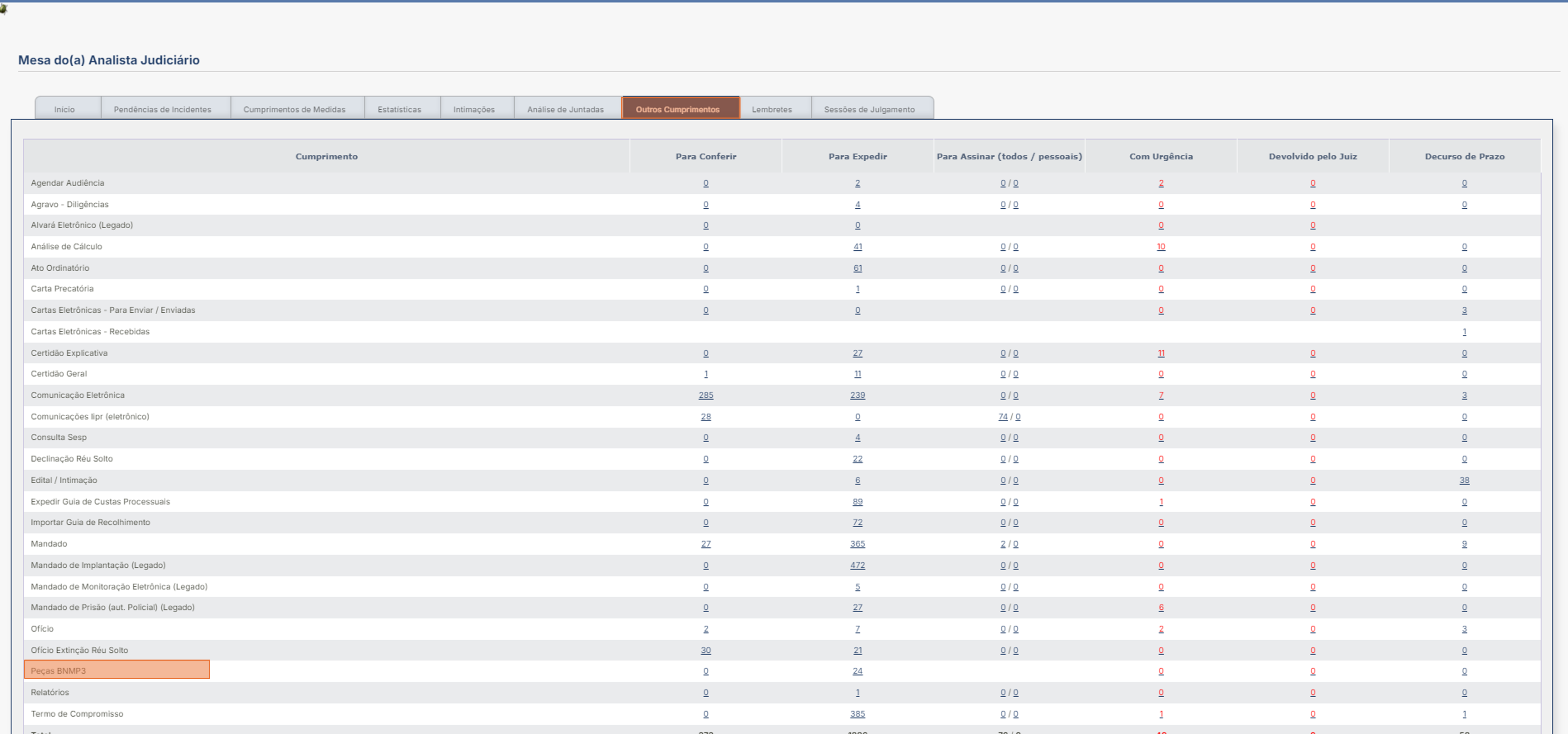This screenshot has height=734, width=1568.
Task: Open Para Conferir 285 for Comunicação Eletrônica
Action: pos(706,395)
